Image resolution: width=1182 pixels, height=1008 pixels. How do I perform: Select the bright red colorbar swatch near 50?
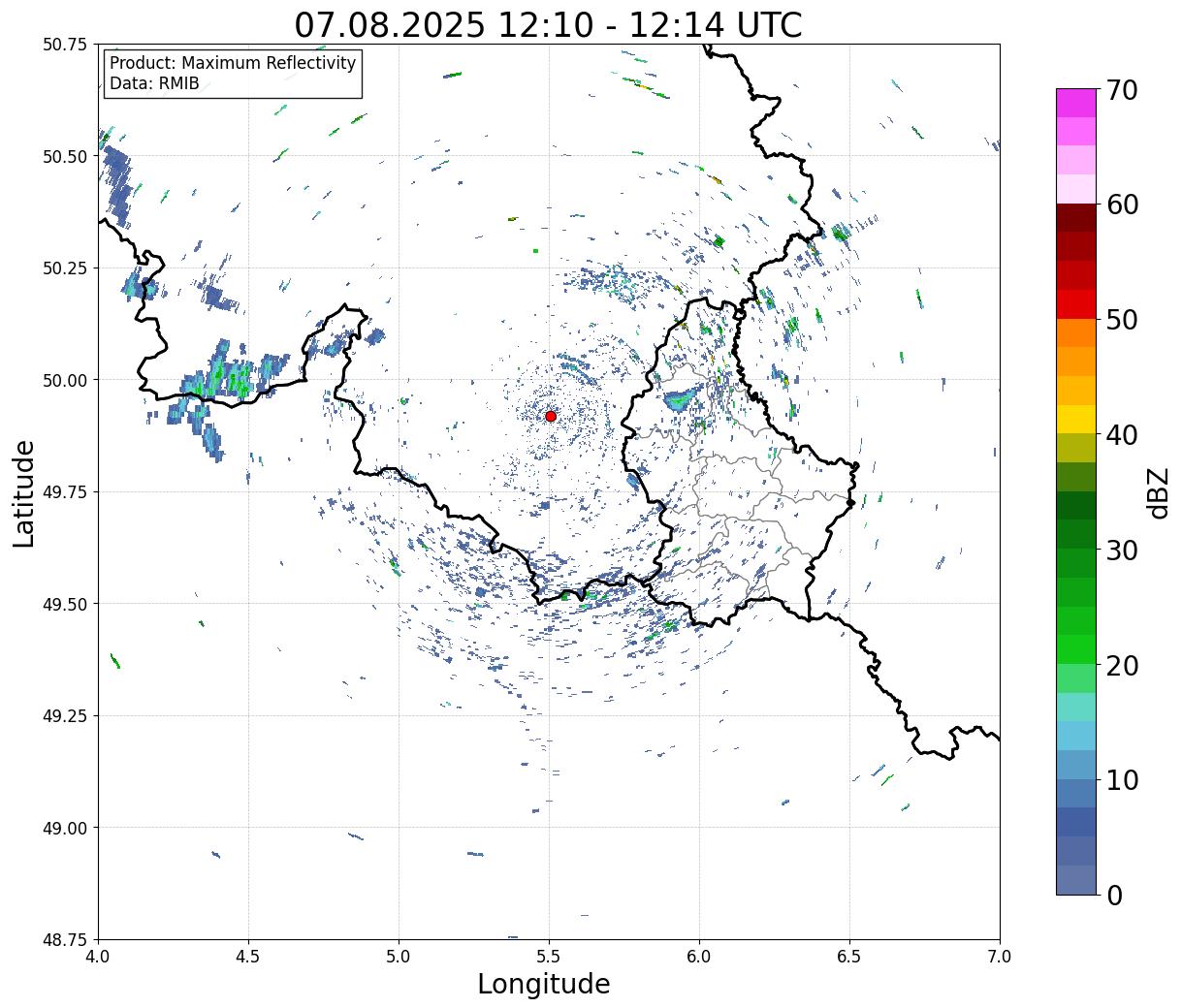pyautogui.click(x=1076, y=304)
